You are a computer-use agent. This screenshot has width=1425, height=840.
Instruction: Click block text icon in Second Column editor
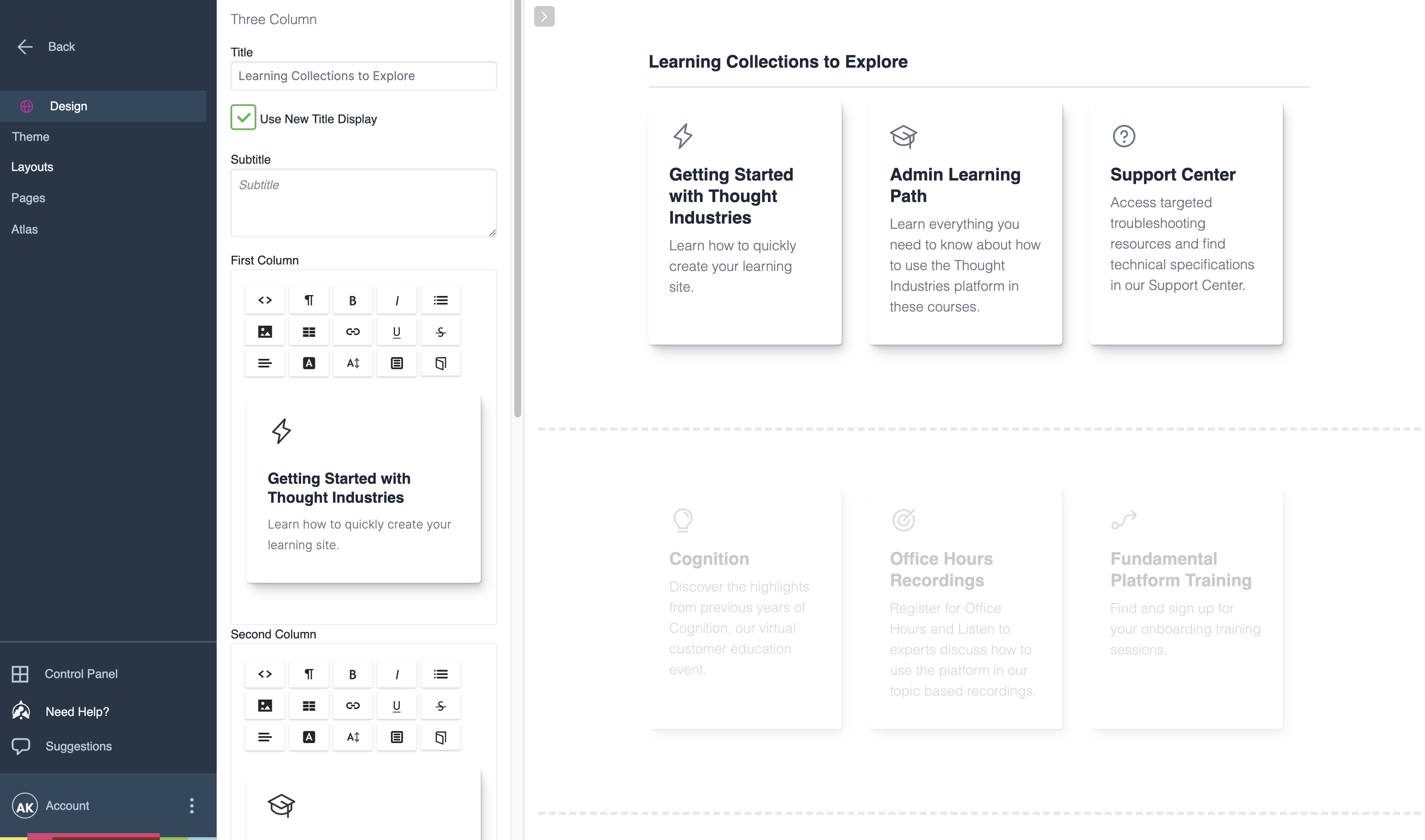click(397, 737)
